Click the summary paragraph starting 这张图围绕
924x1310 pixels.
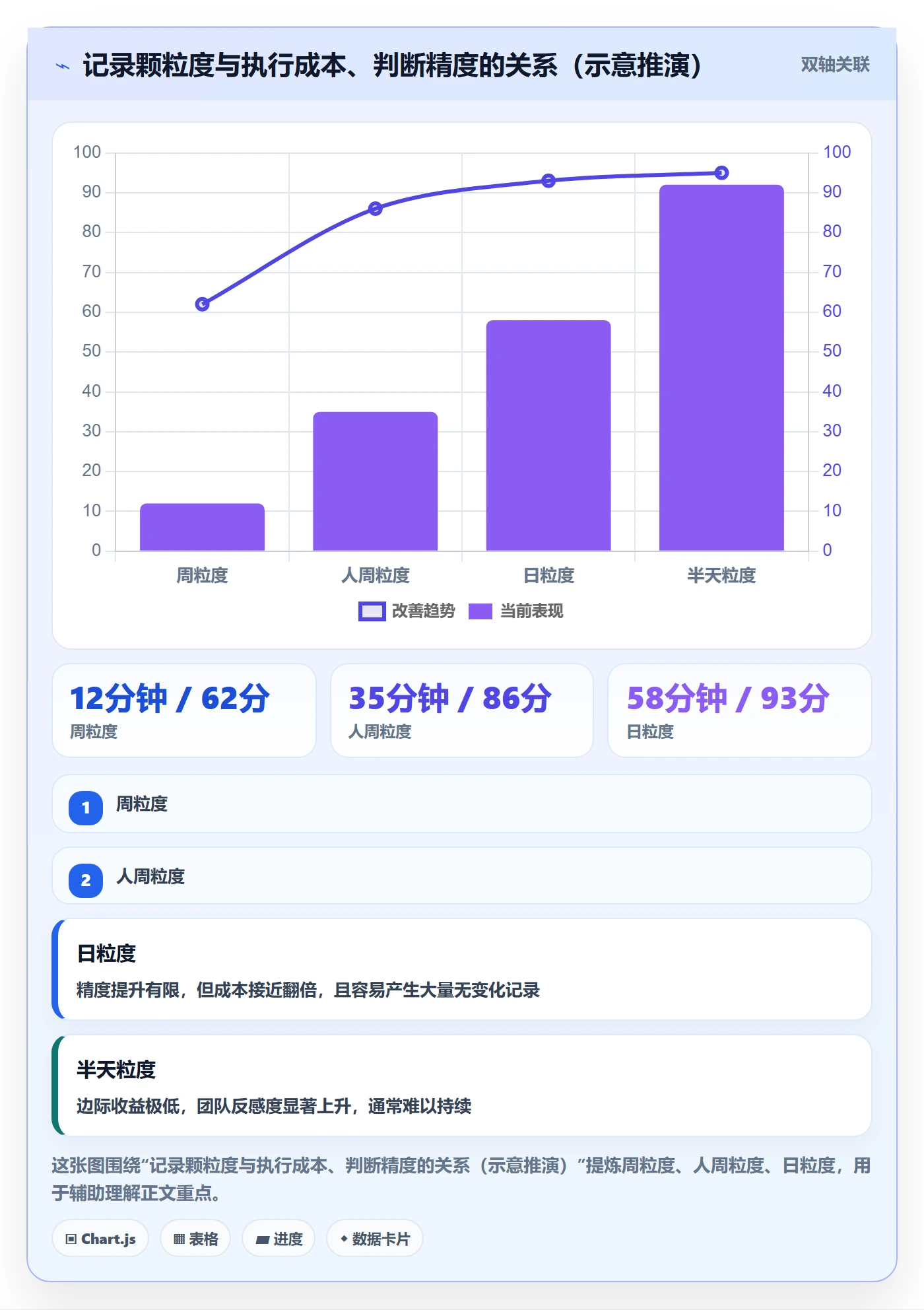click(x=461, y=1179)
